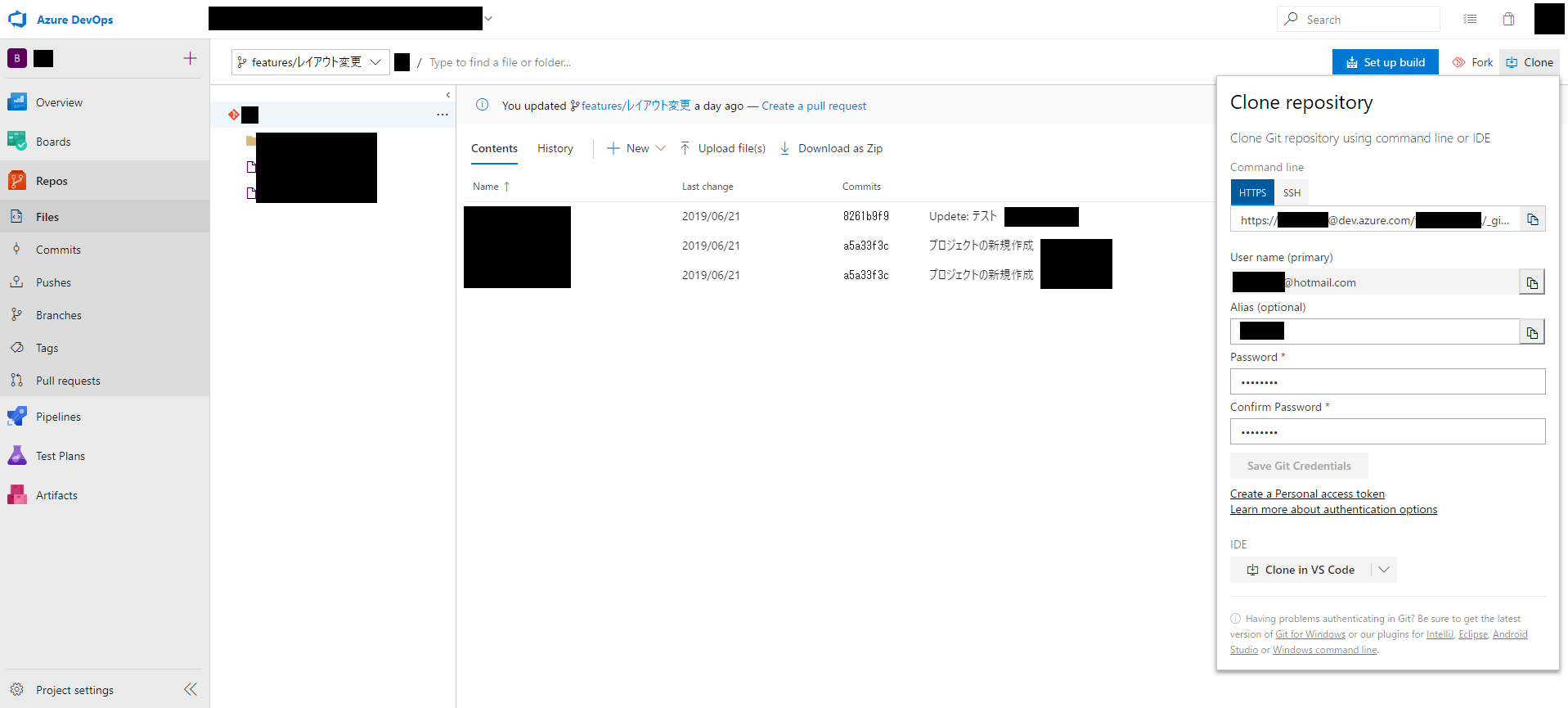The height and width of the screenshot is (708, 1568).
Task: Open Create a pull request link
Action: [x=814, y=106]
